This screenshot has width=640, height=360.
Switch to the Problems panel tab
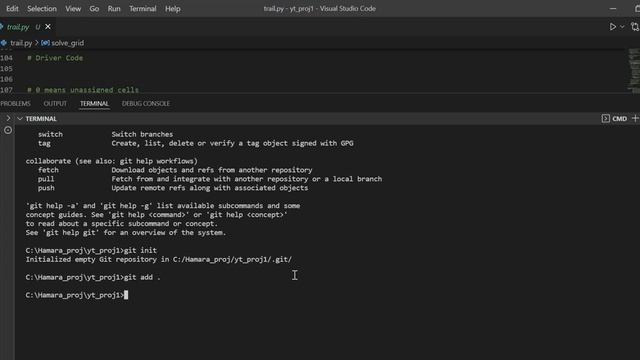(15, 104)
